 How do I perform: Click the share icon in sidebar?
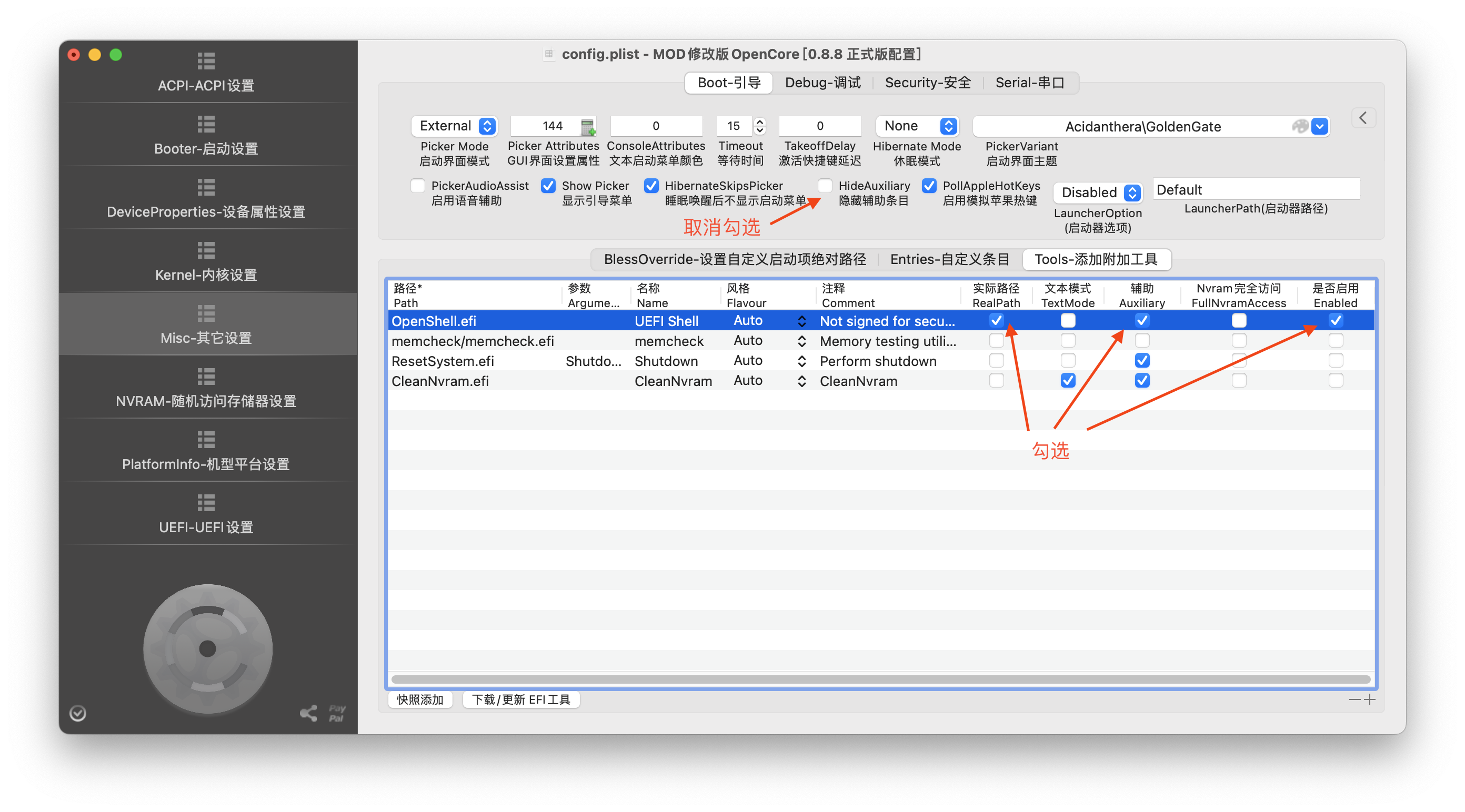pyautogui.click(x=308, y=713)
